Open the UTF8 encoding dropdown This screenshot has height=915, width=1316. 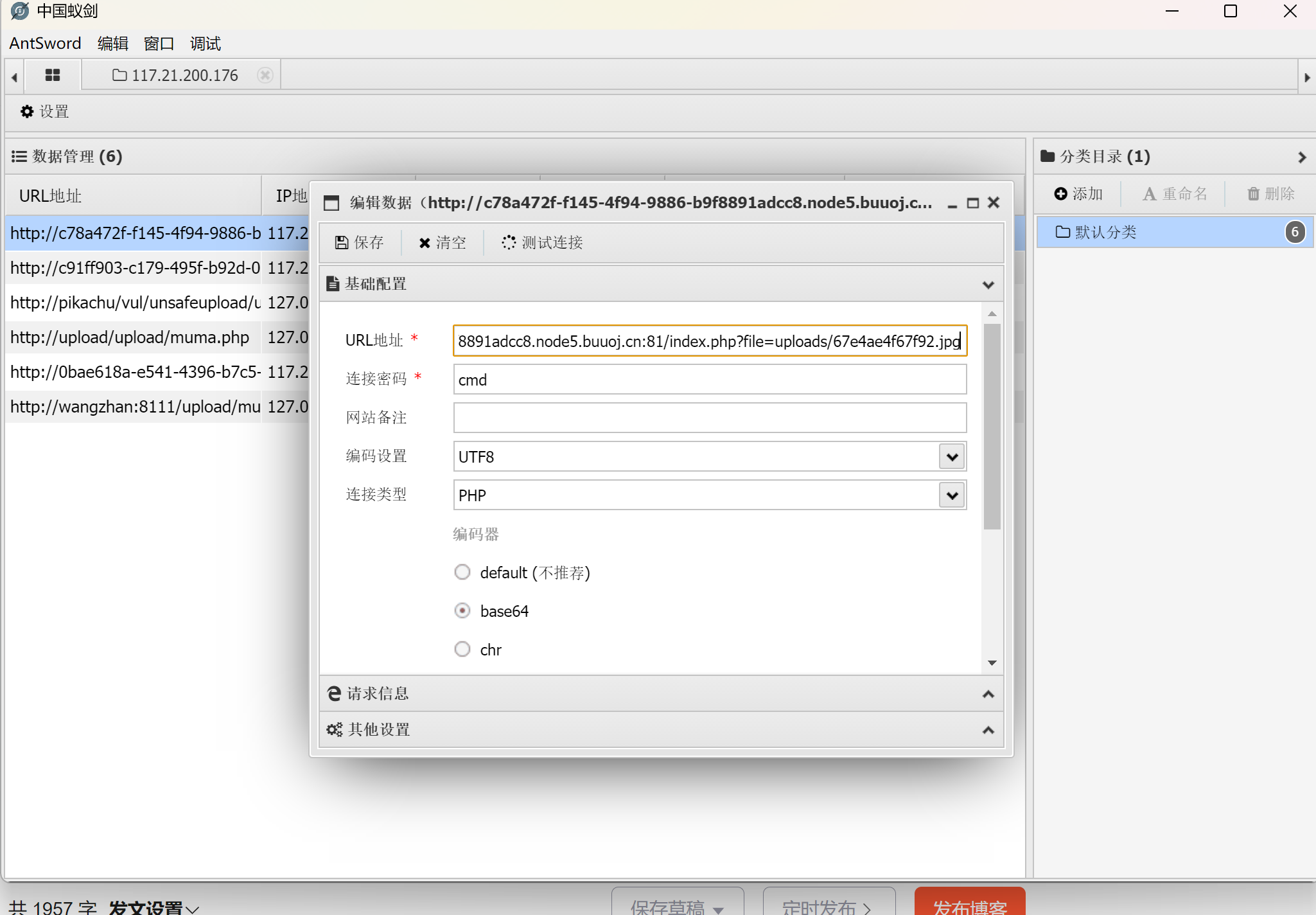952,457
